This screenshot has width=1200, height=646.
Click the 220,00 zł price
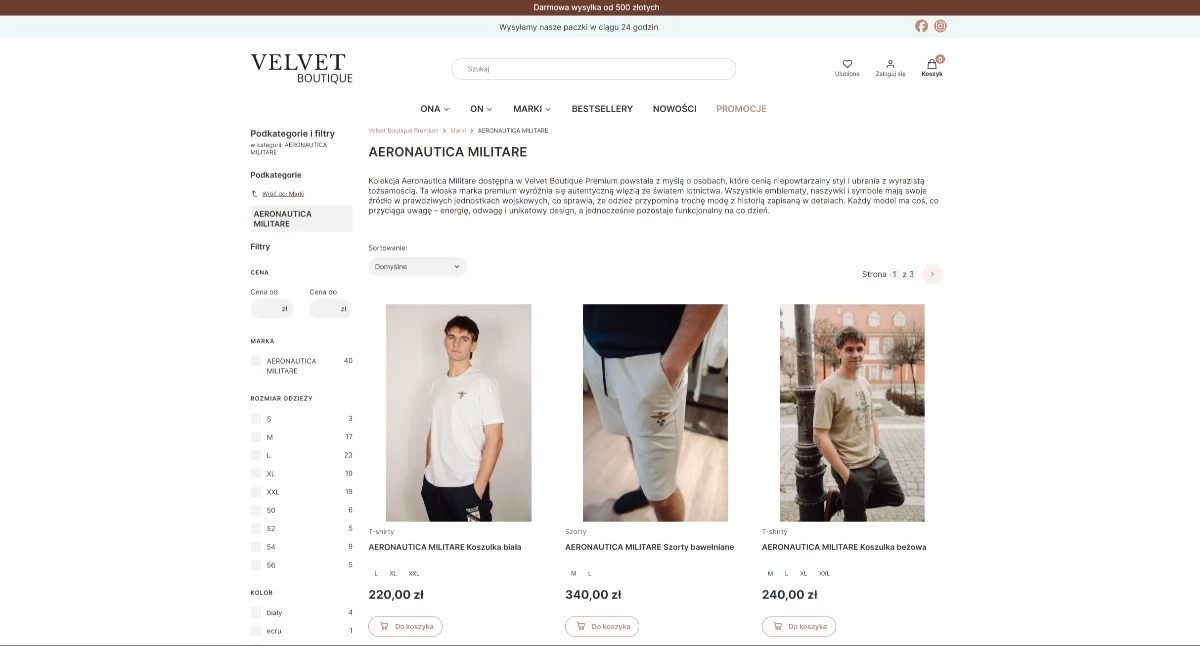(x=396, y=595)
